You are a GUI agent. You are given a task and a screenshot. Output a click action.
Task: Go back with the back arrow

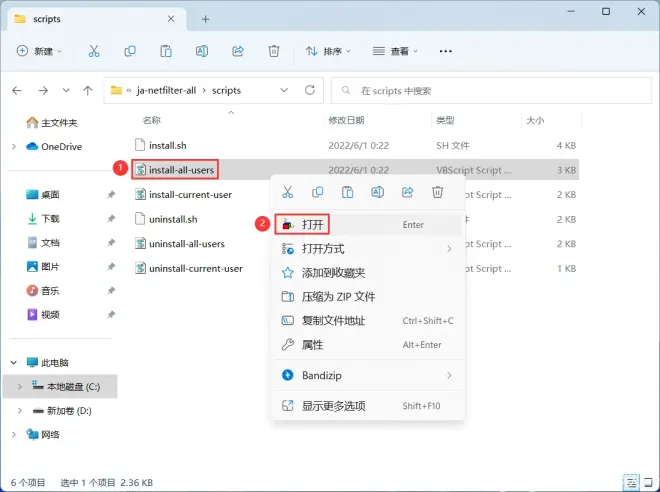(x=17, y=90)
